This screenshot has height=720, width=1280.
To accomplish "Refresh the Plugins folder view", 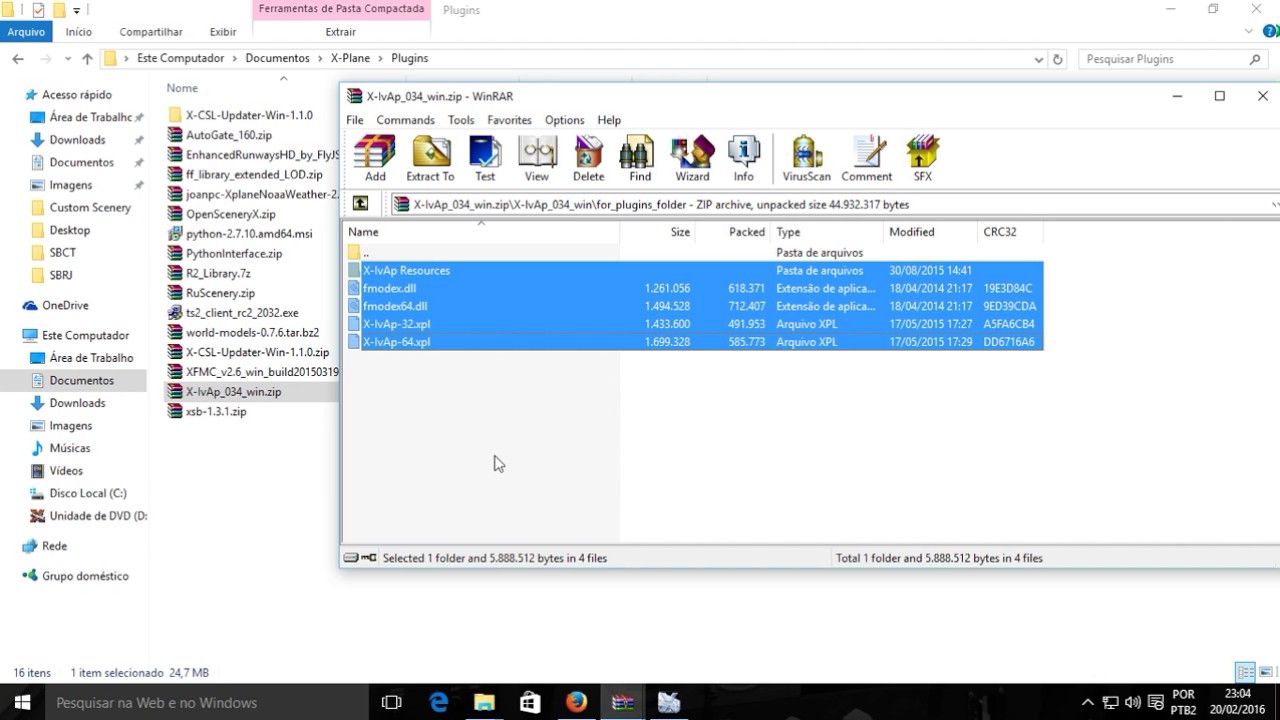I will point(1059,59).
